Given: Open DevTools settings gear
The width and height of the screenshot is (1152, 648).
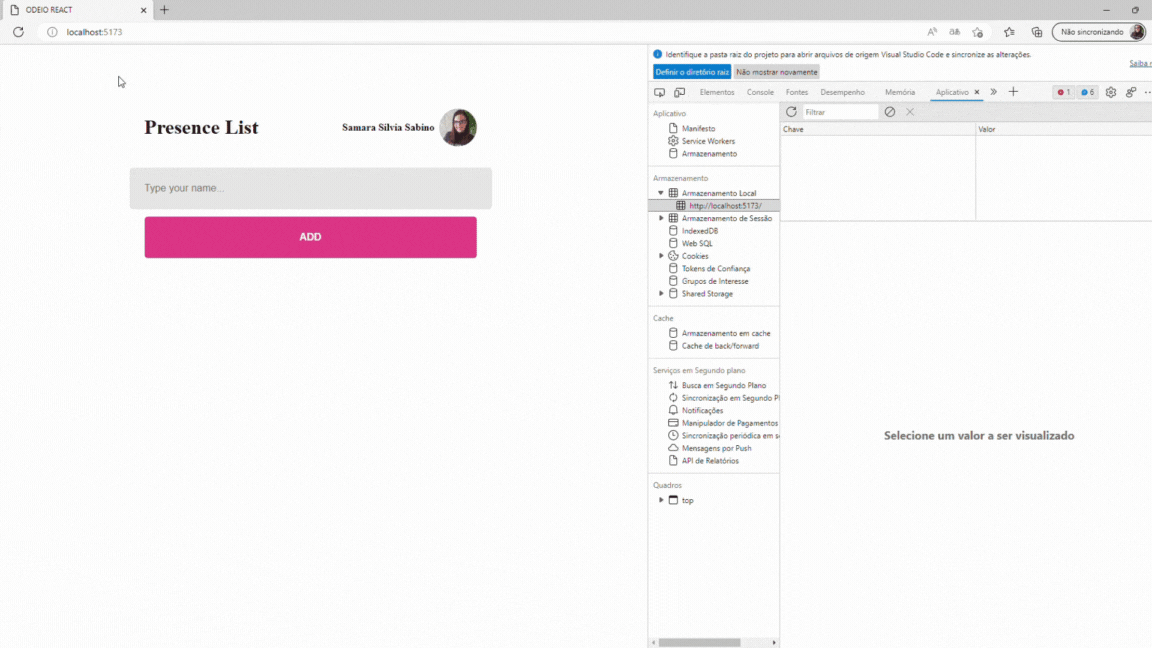Looking at the screenshot, I should pos(1110,91).
